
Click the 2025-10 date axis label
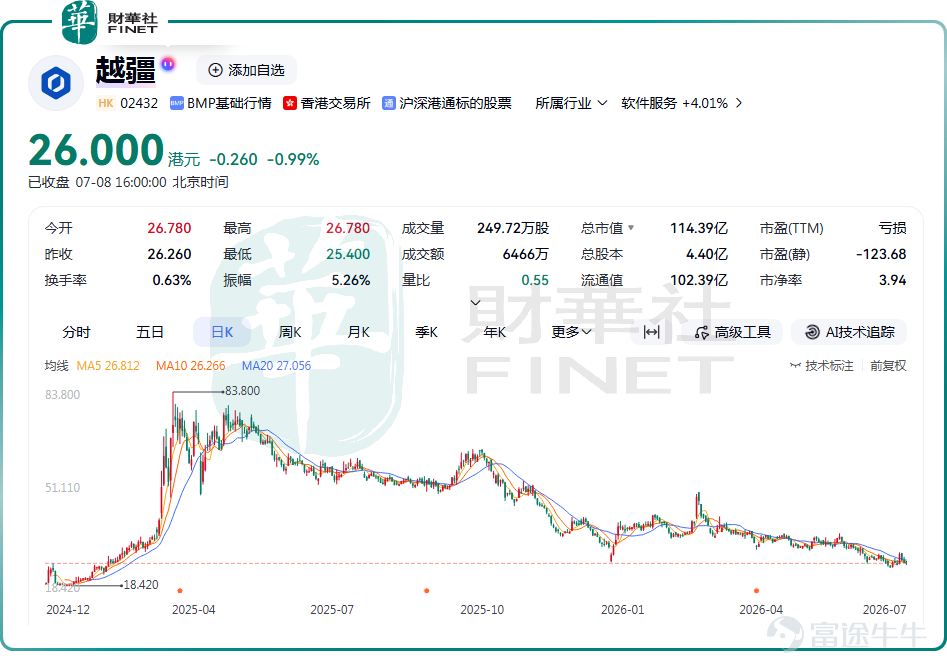pyautogui.click(x=482, y=610)
